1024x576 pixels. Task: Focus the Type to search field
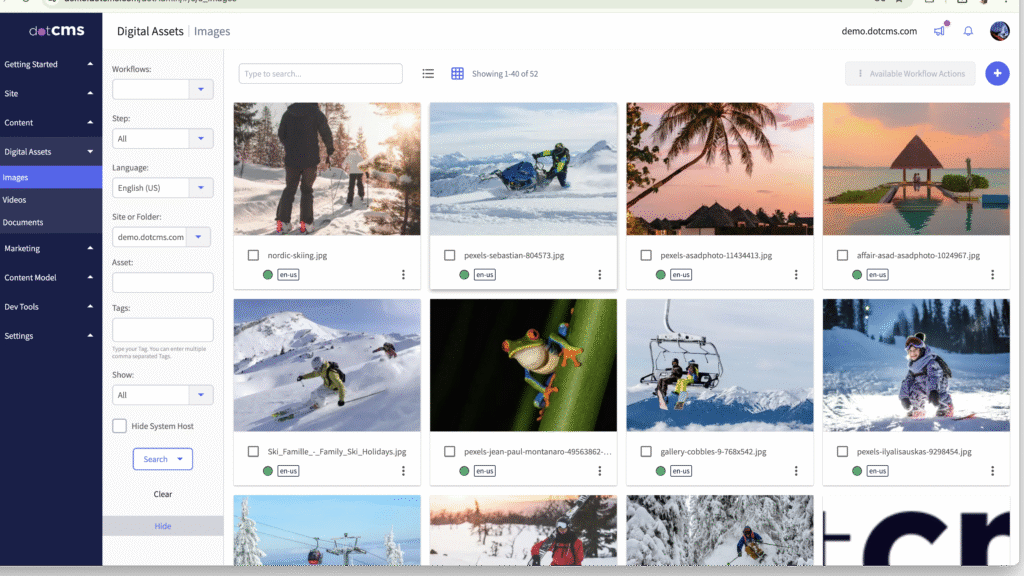[x=321, y=74]
